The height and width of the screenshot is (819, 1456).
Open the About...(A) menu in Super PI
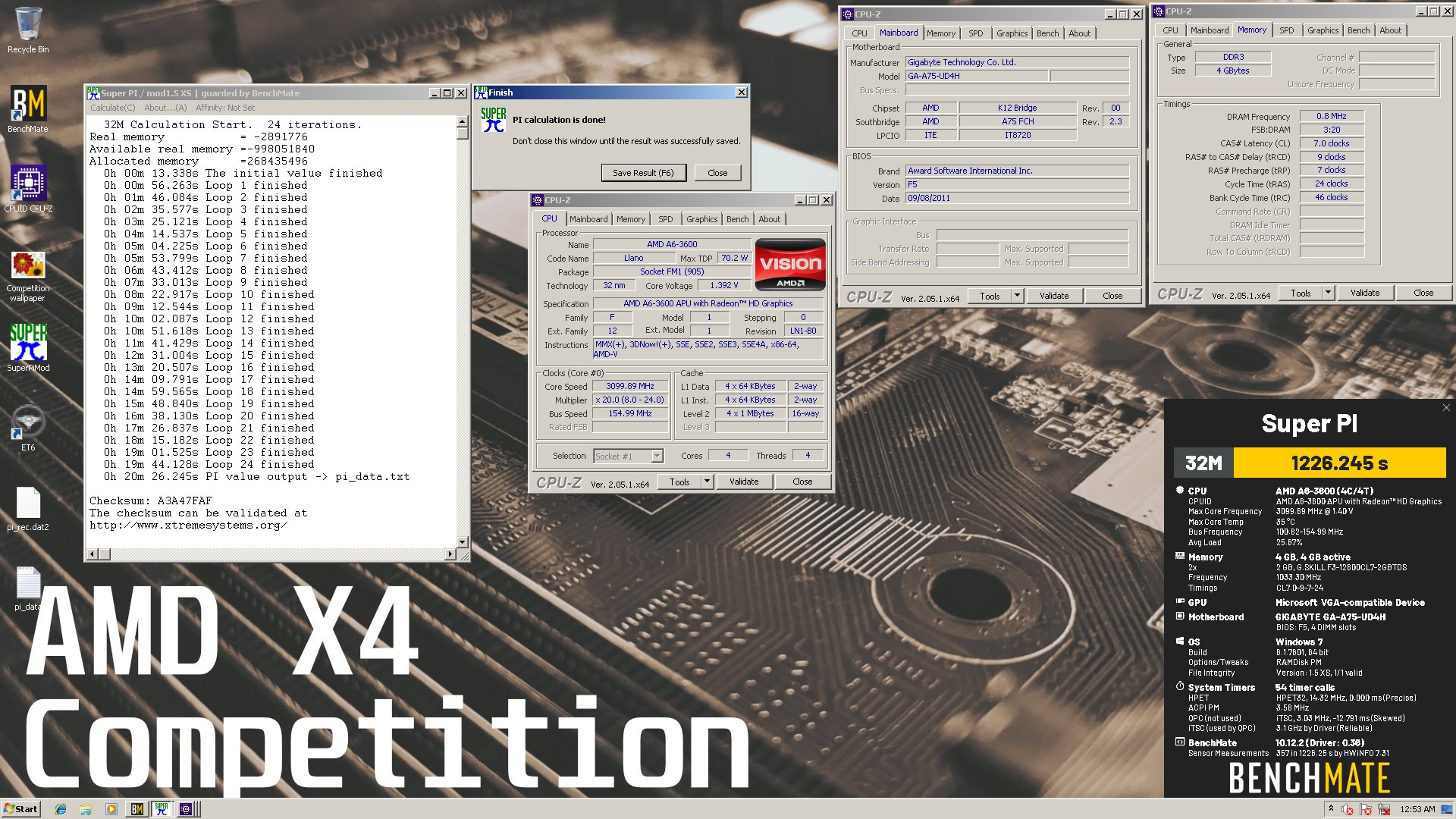165,108
